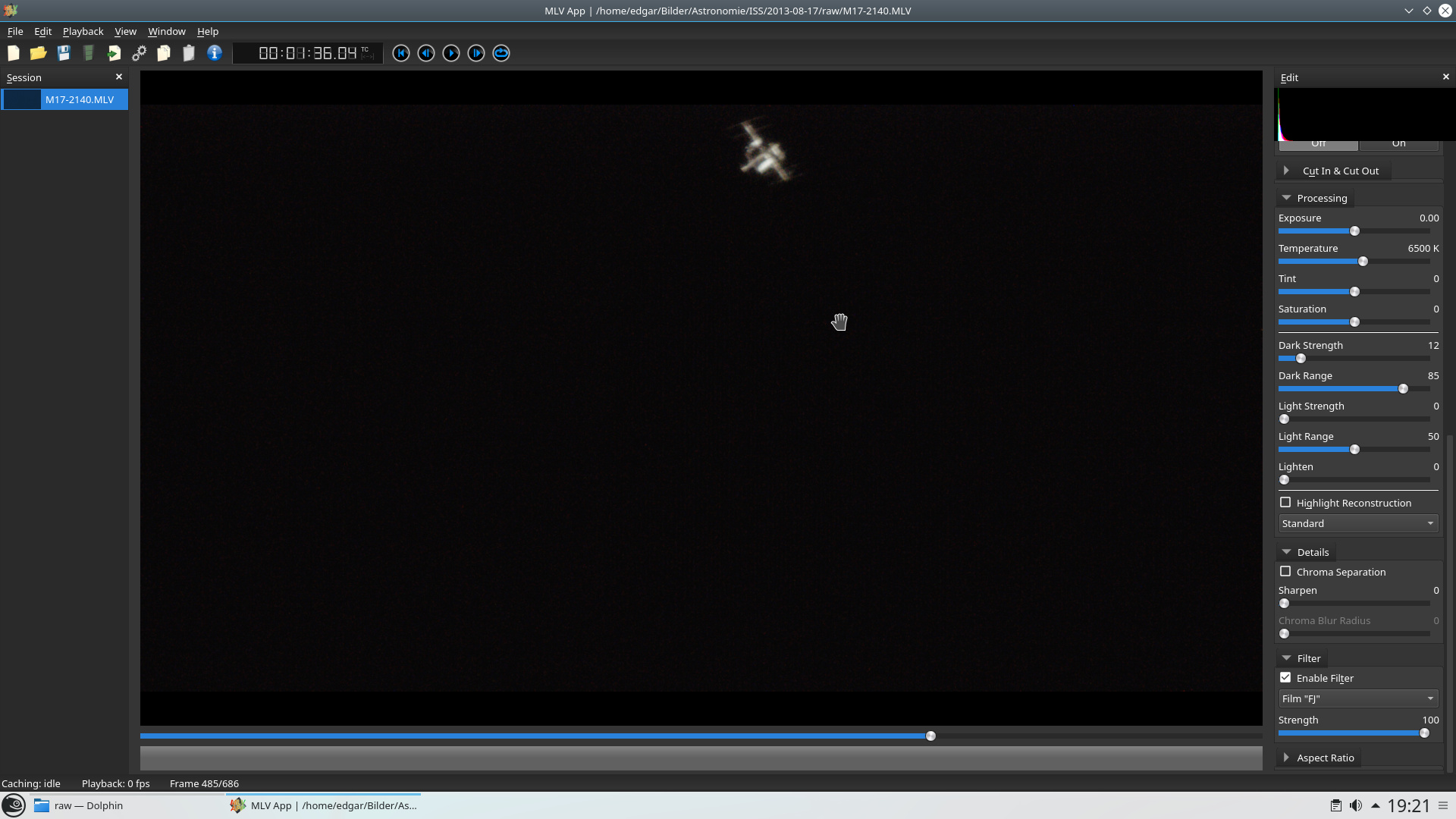The image size is (1456, 819).
Task: Check the Chroma Separation box
Action: [1285, 572]
